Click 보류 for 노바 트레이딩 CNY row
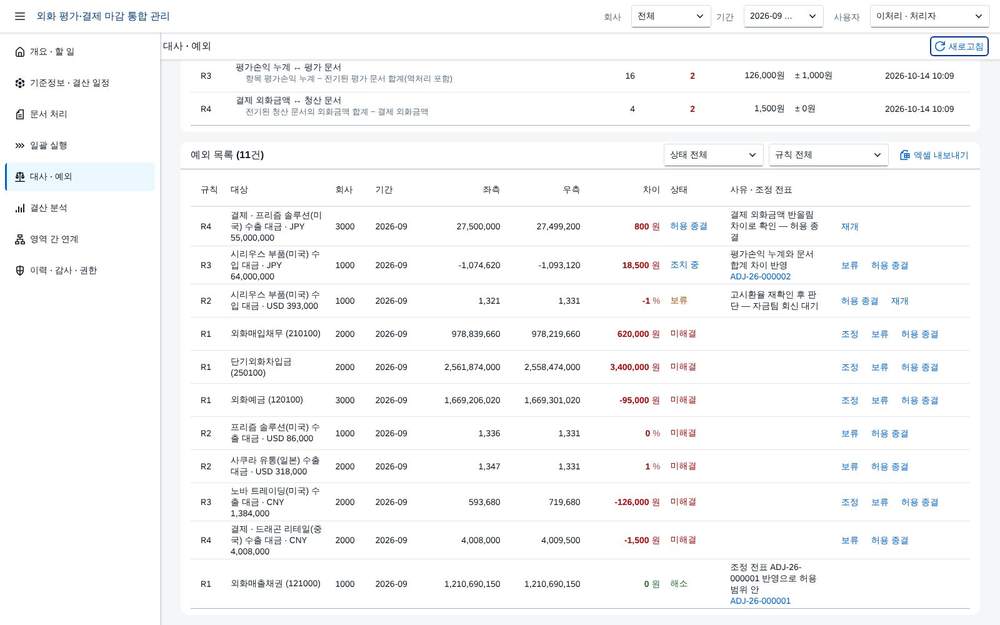Viewport: 1000px width, 625px height. tap(879, 503)
